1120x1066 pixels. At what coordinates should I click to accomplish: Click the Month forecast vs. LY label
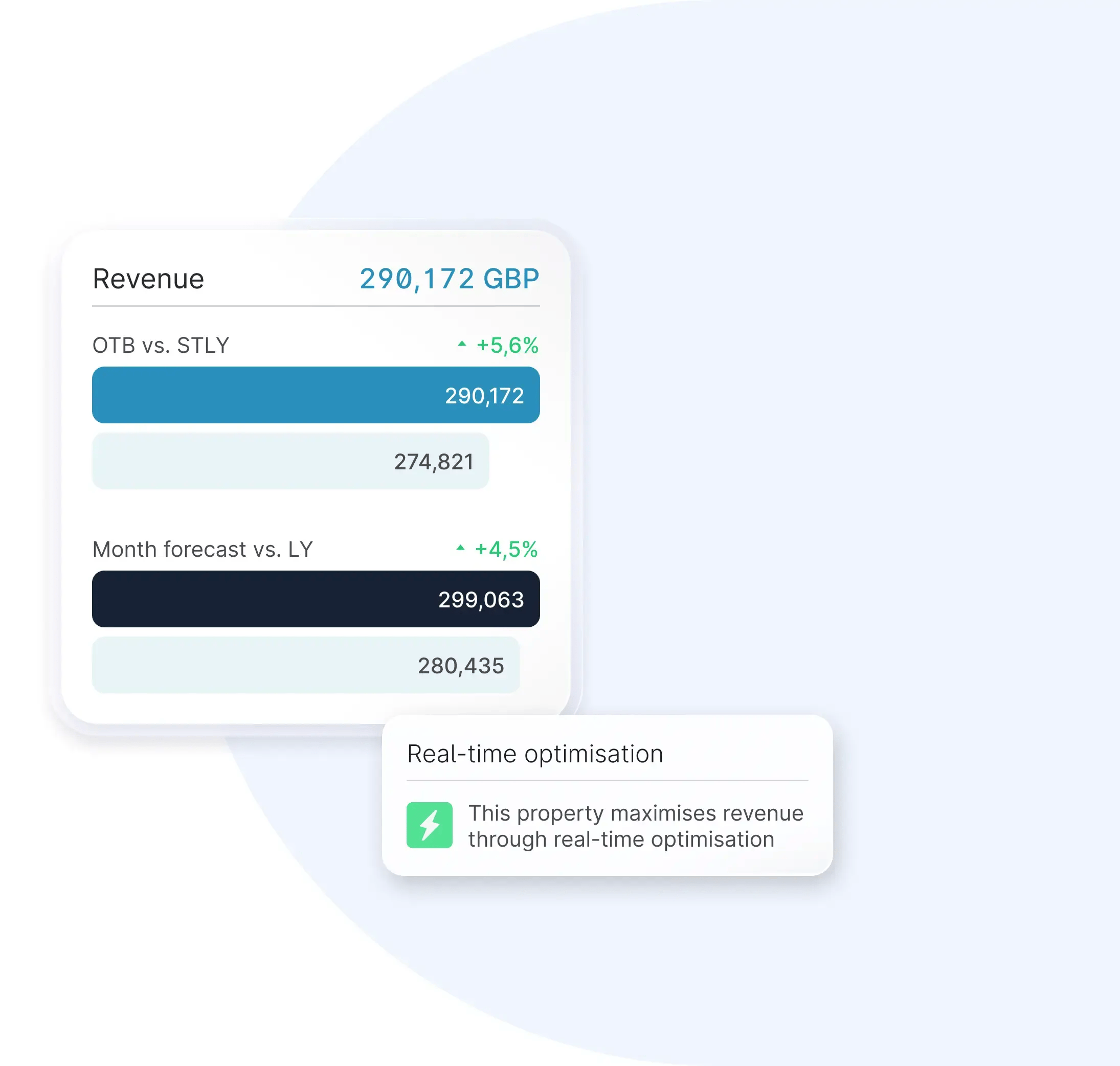(x=203, y=550)
